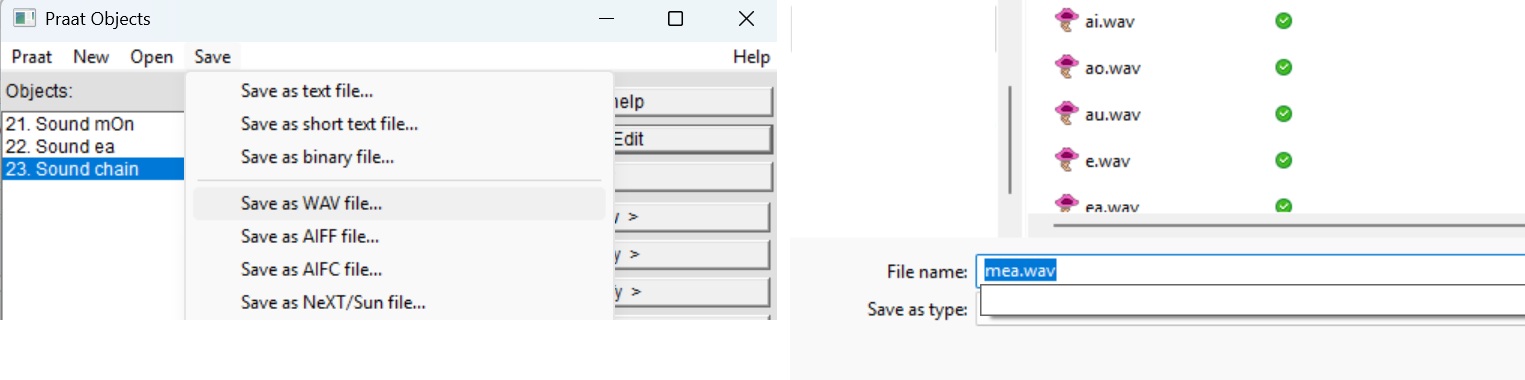
Task: Open the New menu
Action: pyautogui.click(x=91, y=57)
